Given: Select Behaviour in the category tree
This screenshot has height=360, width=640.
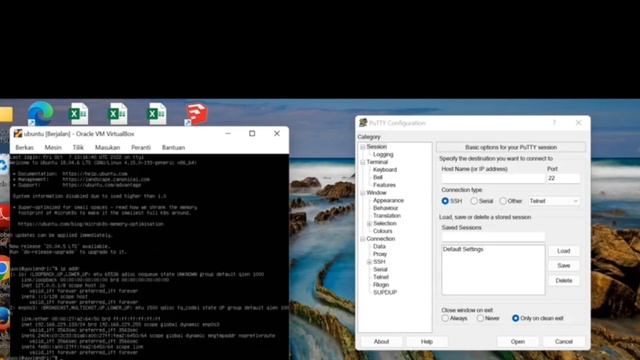Looking at the screenshot, I should [385, 208].
